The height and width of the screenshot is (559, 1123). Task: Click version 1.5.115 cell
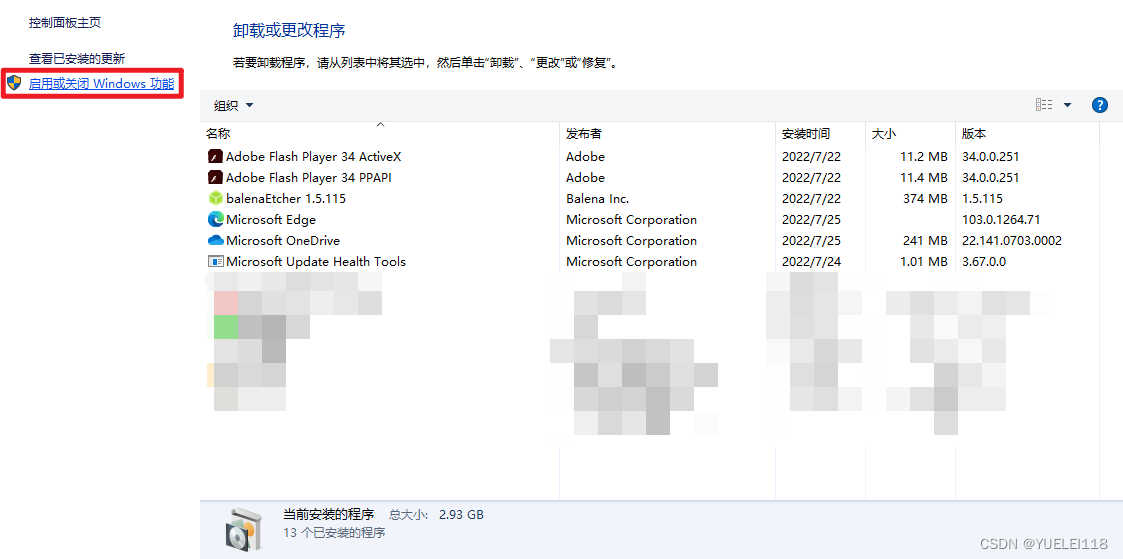click(983, 199)
